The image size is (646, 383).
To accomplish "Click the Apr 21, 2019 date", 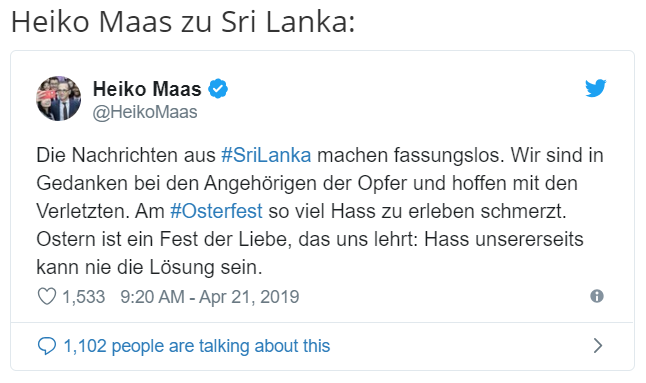I will pos(249,297).
